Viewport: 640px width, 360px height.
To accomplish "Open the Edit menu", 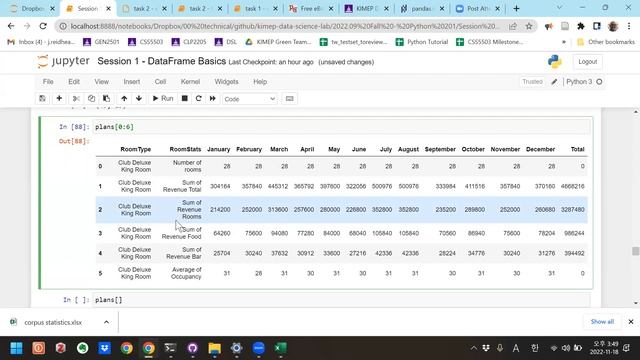I will click(x=74, y=82).
